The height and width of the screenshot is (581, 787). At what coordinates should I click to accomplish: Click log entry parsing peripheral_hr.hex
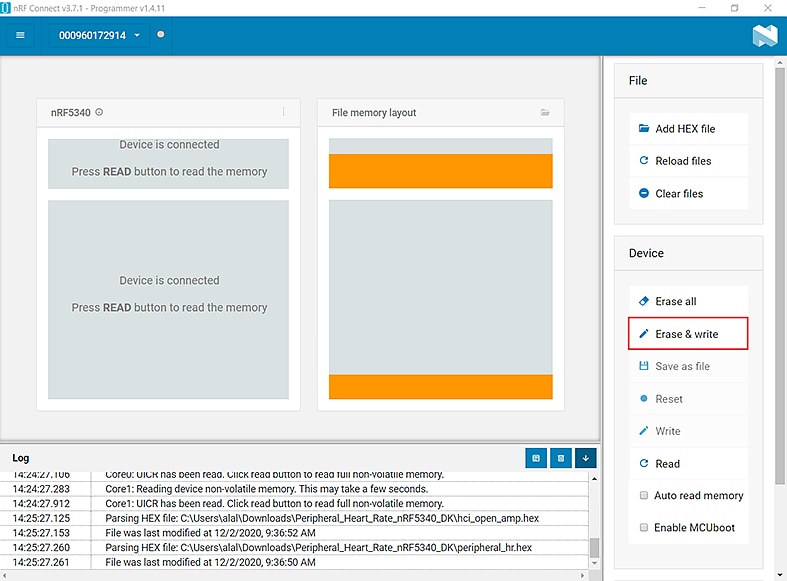[x=318, y=547]
